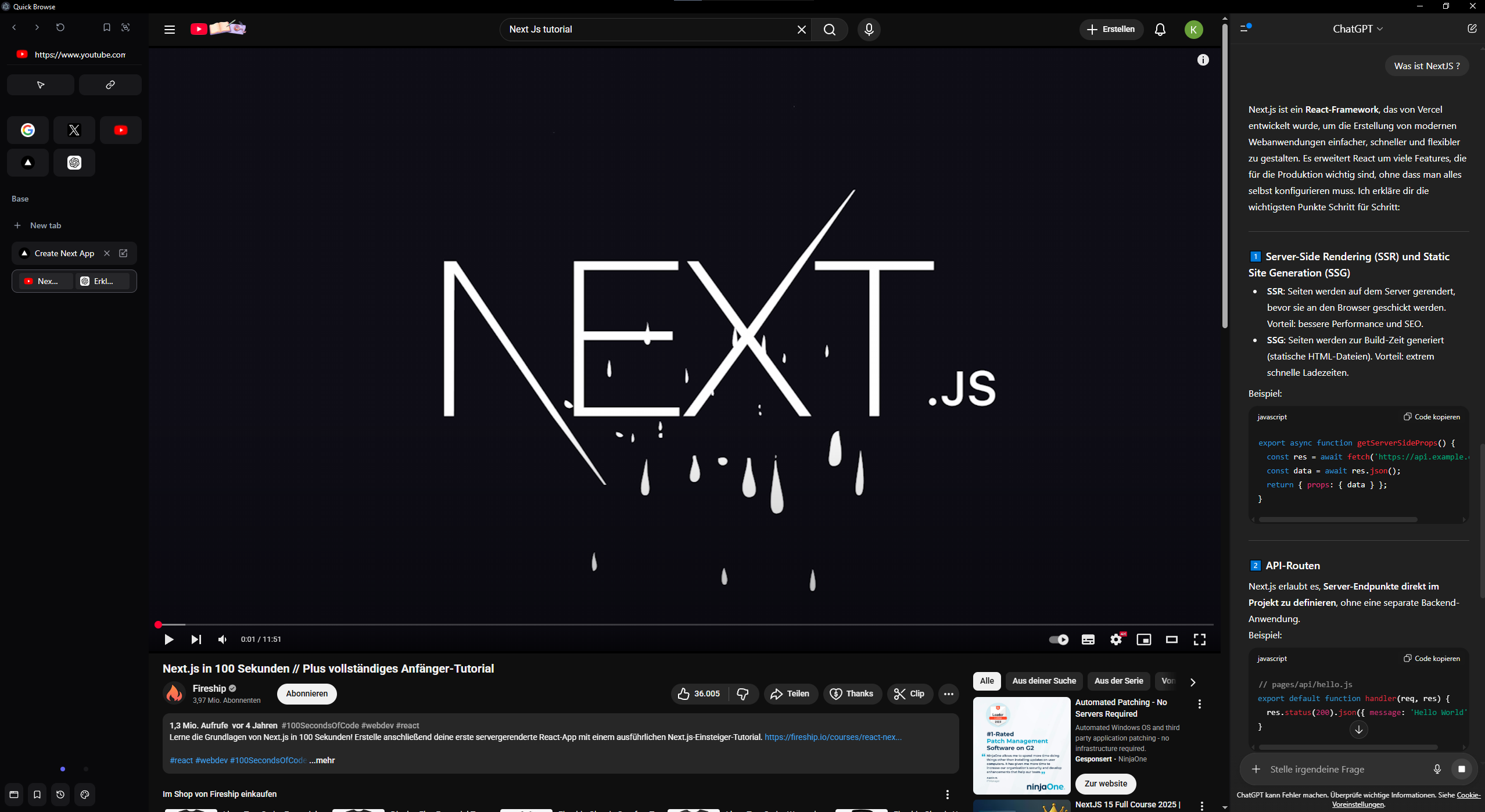This screenshot has width=1485, height=812.
Task: Go back with the browser back arrow
Action: point(15,27)
